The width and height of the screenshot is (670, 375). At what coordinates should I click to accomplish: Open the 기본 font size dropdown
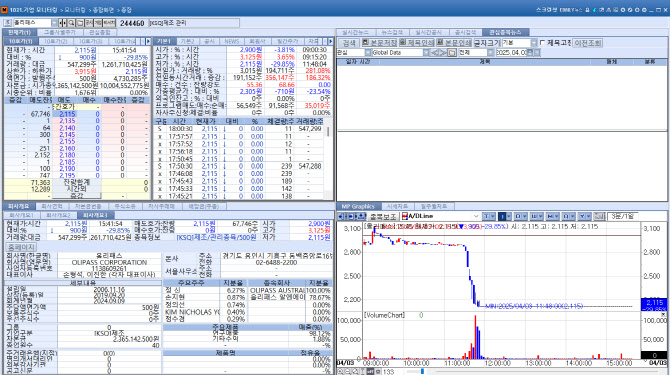[534, 43]
